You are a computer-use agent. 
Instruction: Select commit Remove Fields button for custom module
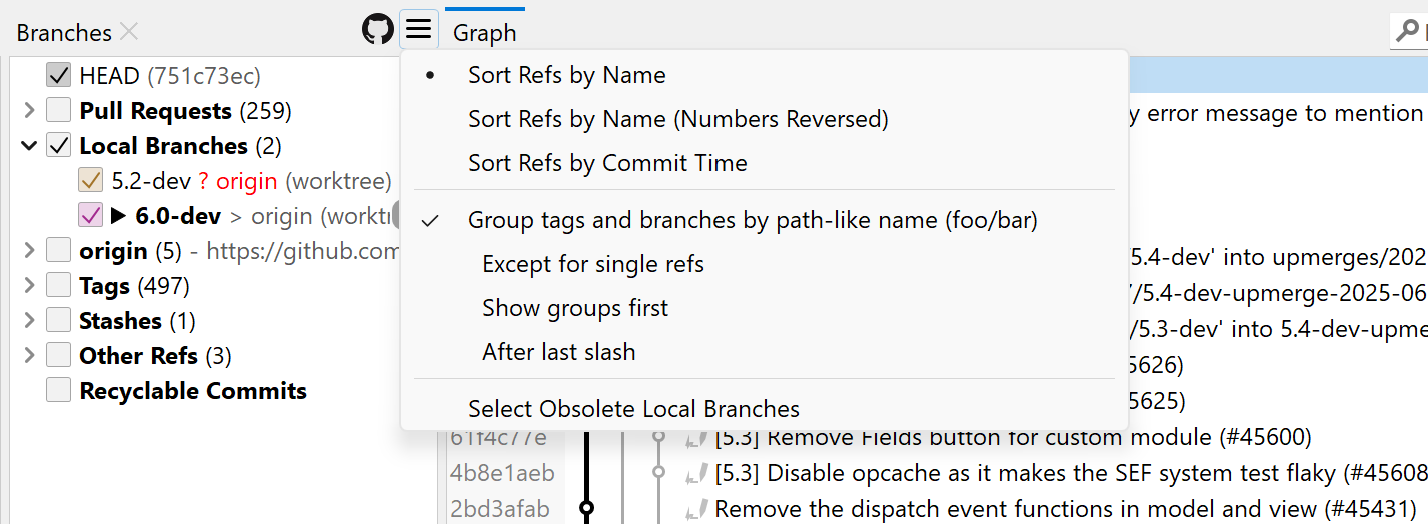pyautogui.click(x=1013, y=437)
